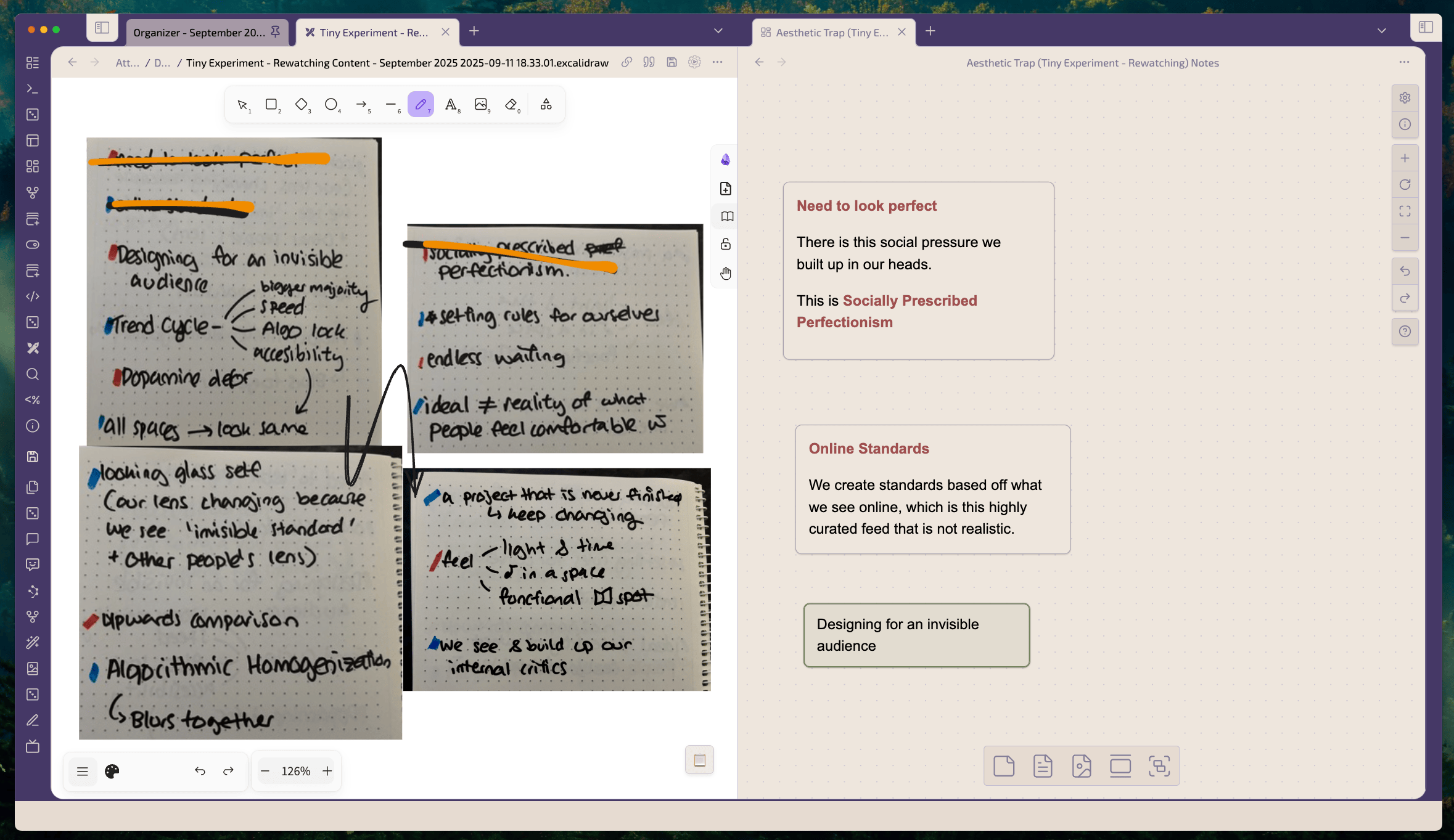Click the D... breadcrumb folder link
Viewport: 1454px width, 840px height.
tap(162, 63)
